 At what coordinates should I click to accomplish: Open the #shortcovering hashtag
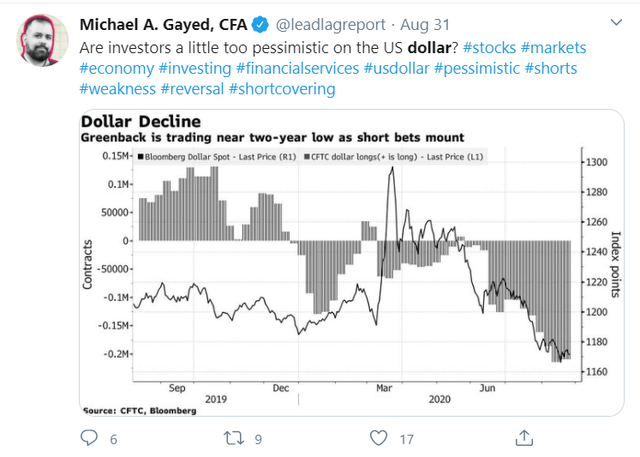pos(282,89)
